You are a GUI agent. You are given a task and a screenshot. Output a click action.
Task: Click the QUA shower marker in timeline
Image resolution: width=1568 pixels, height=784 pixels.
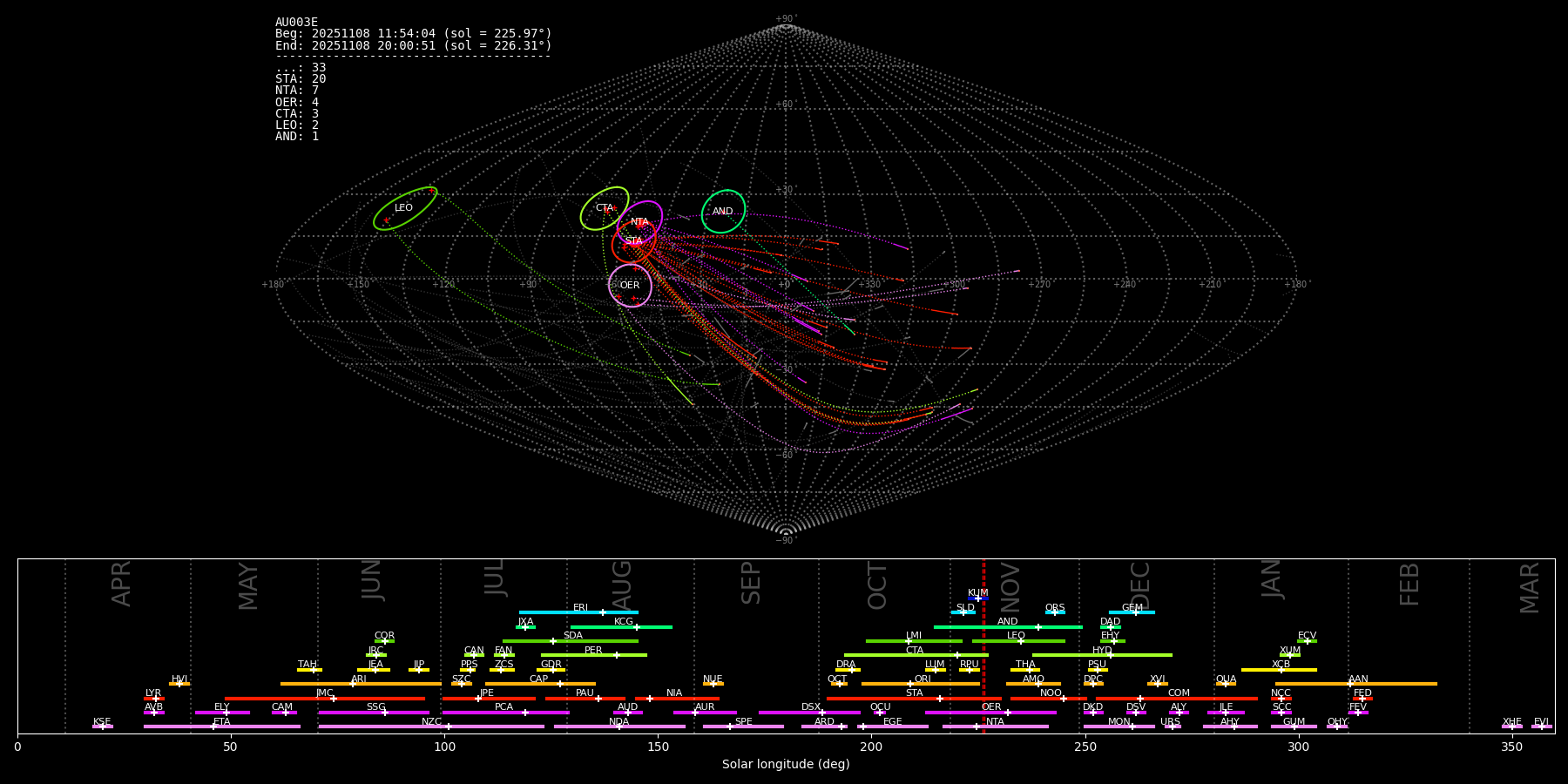1226,684
